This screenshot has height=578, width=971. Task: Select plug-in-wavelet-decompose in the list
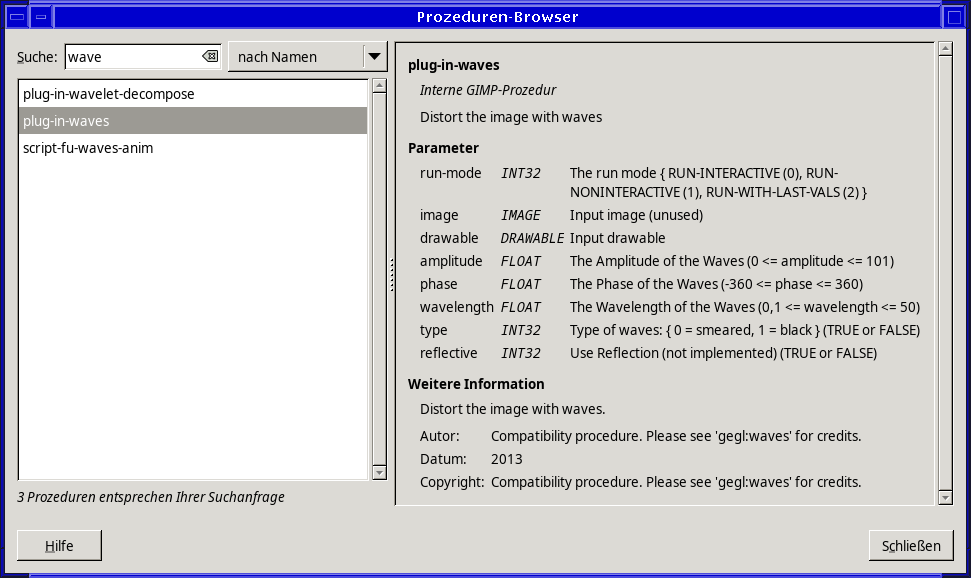coord(193,94)
